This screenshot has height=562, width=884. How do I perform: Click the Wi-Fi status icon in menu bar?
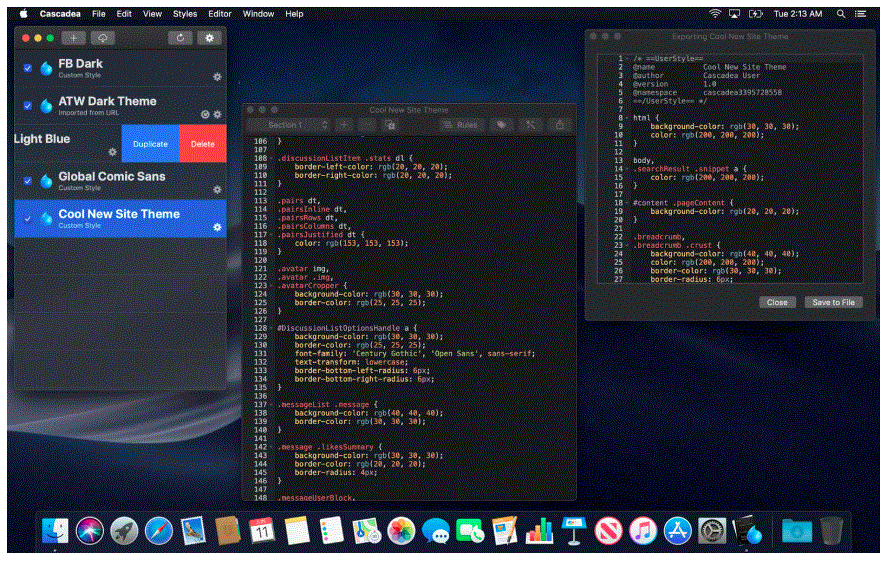(715, 14)
